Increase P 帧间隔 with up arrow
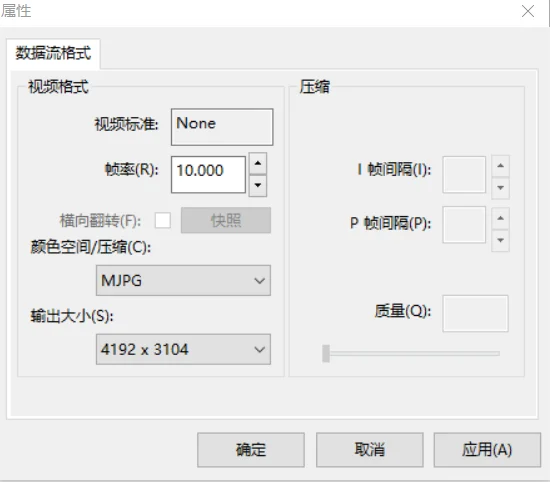Screen dimensions: 550x482 [501, 218]
